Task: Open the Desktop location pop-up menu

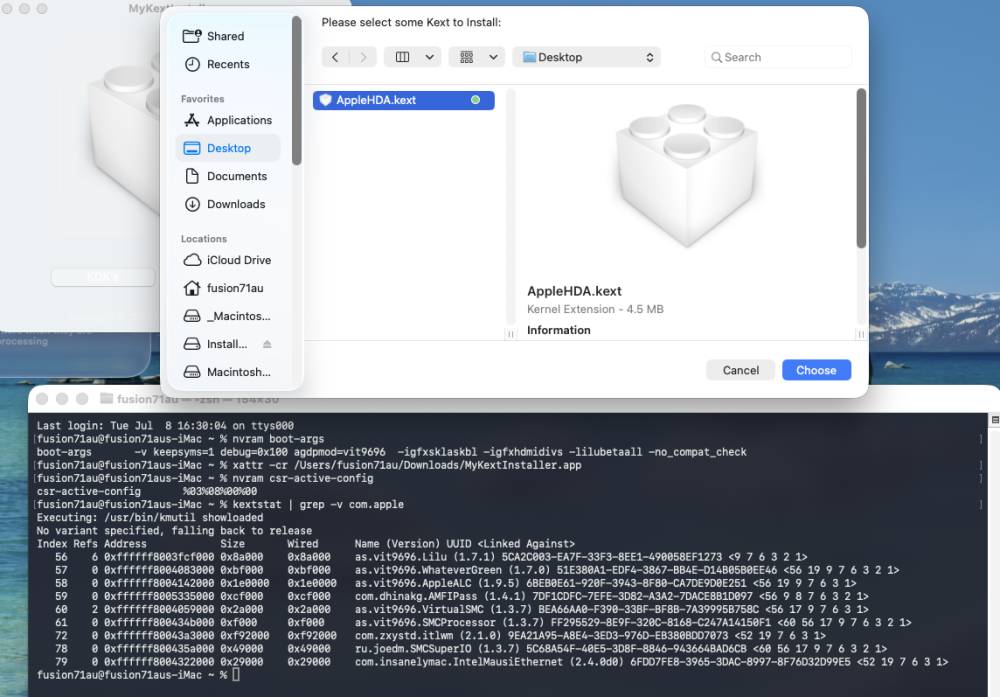Action: coord(586,57)
